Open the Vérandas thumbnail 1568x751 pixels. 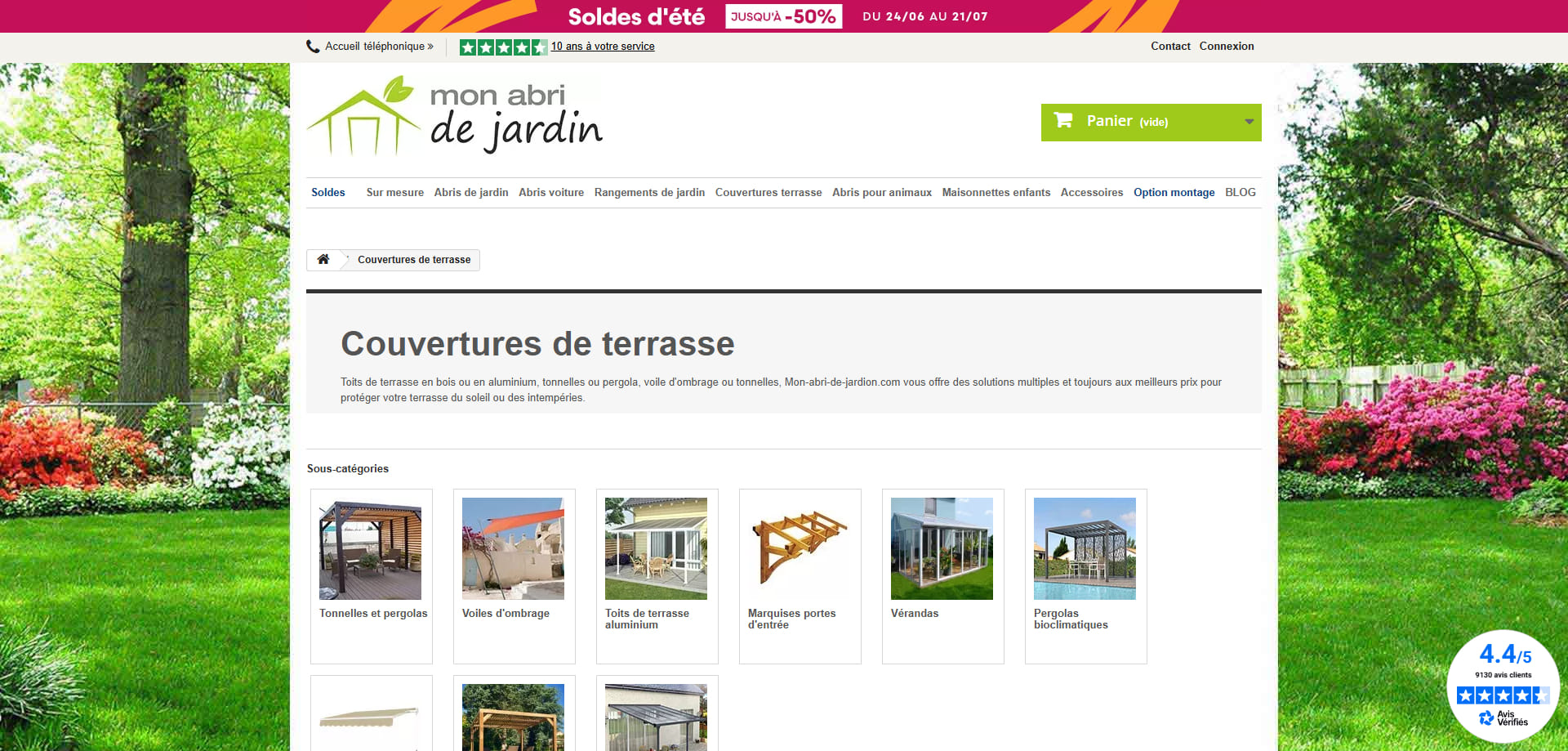coord(942,548)
